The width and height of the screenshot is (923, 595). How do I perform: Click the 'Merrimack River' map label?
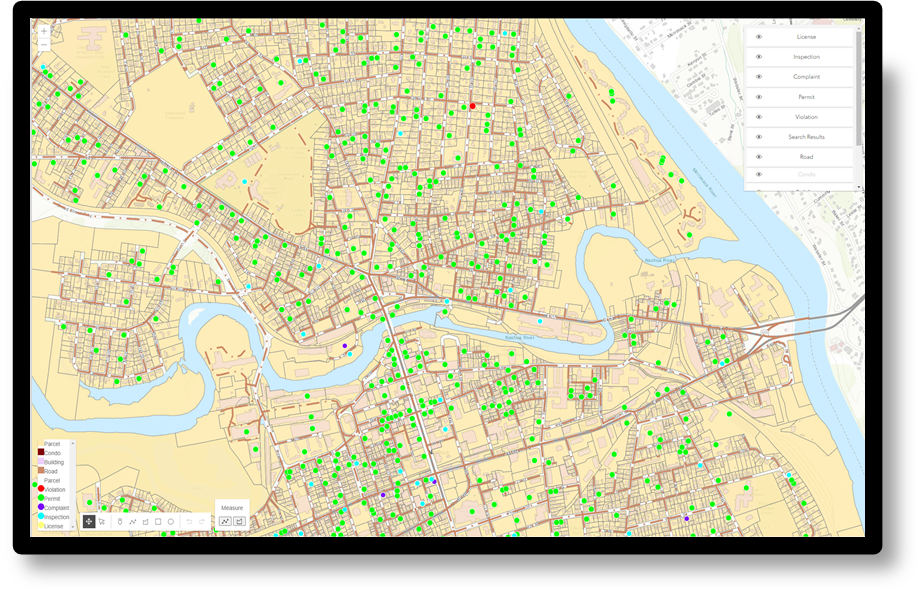[x=705, y=183]
